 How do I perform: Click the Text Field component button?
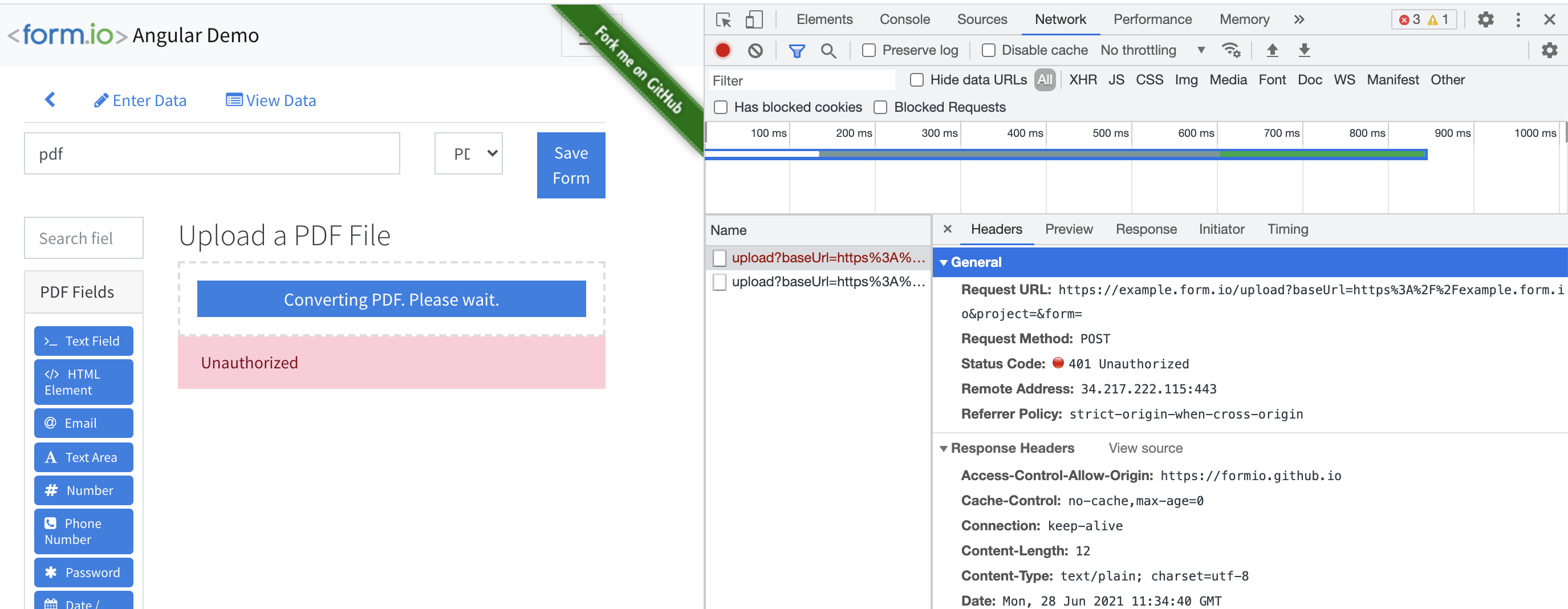coord(83,341)
